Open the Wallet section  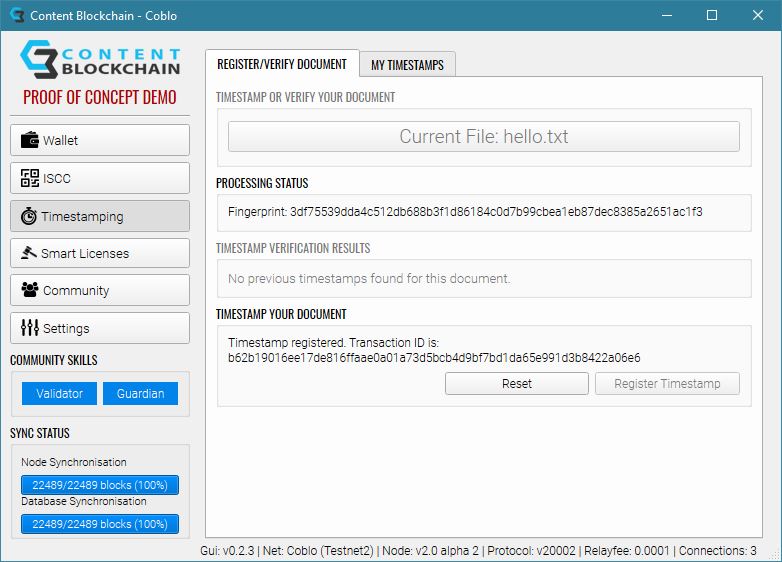pyautogui.click(x=100, y=140)
